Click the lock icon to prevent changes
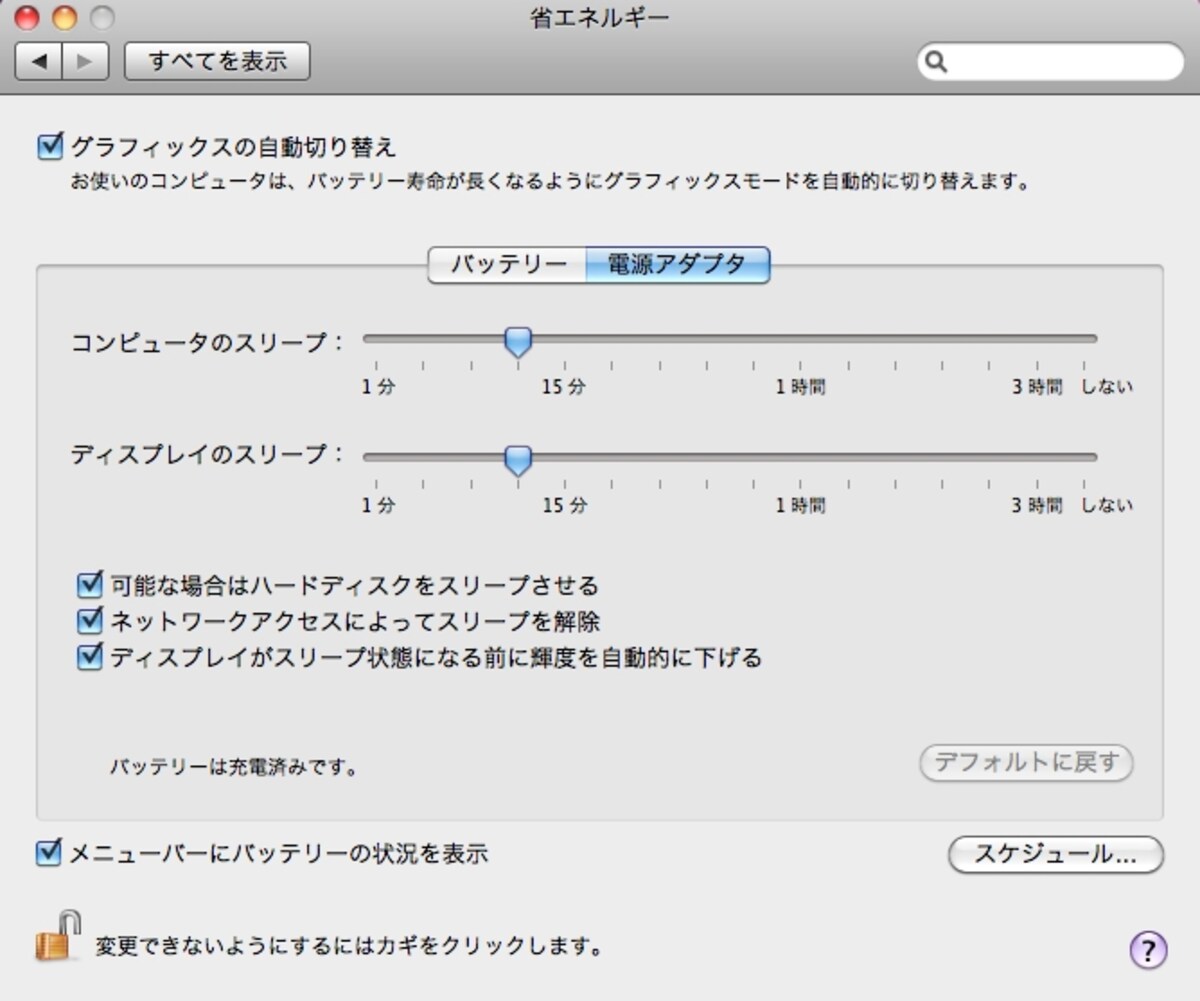 point(58,936)
